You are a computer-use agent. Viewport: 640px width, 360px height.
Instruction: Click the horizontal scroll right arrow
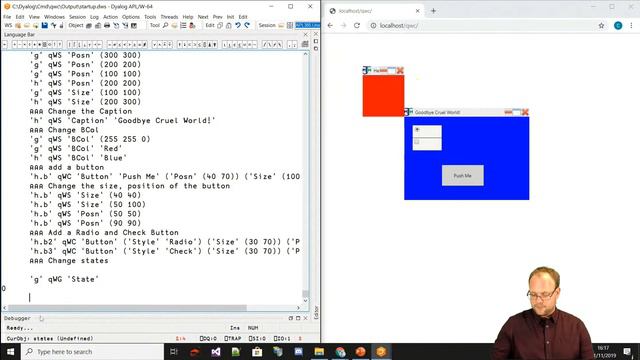pyautogui.click(x=298, y=308)
